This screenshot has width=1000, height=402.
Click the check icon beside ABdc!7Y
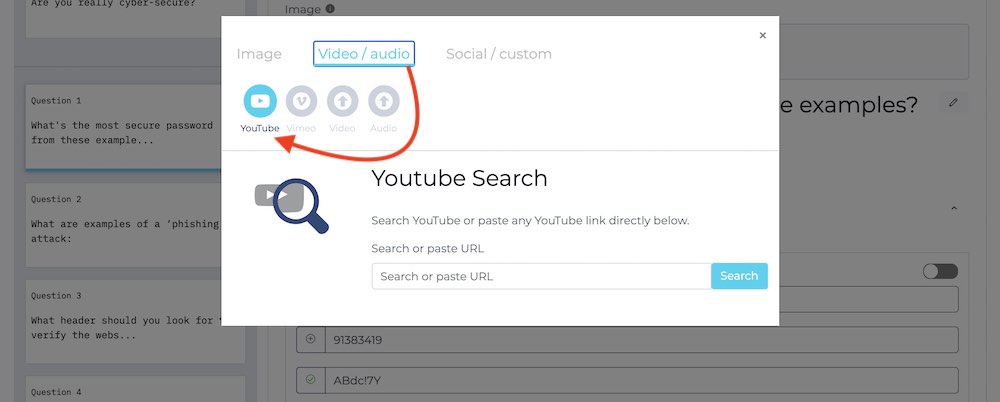311,380
